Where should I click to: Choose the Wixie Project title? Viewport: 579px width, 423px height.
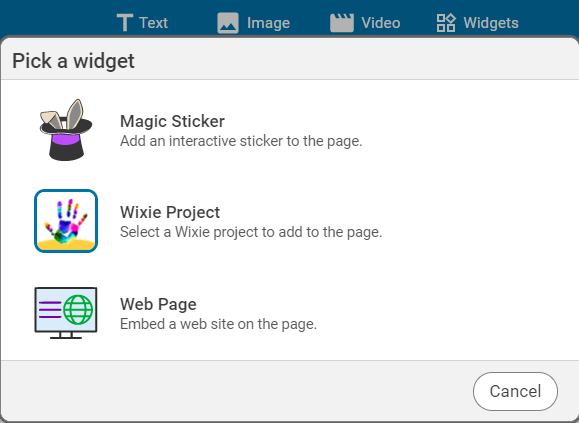(x=170, y=213)
